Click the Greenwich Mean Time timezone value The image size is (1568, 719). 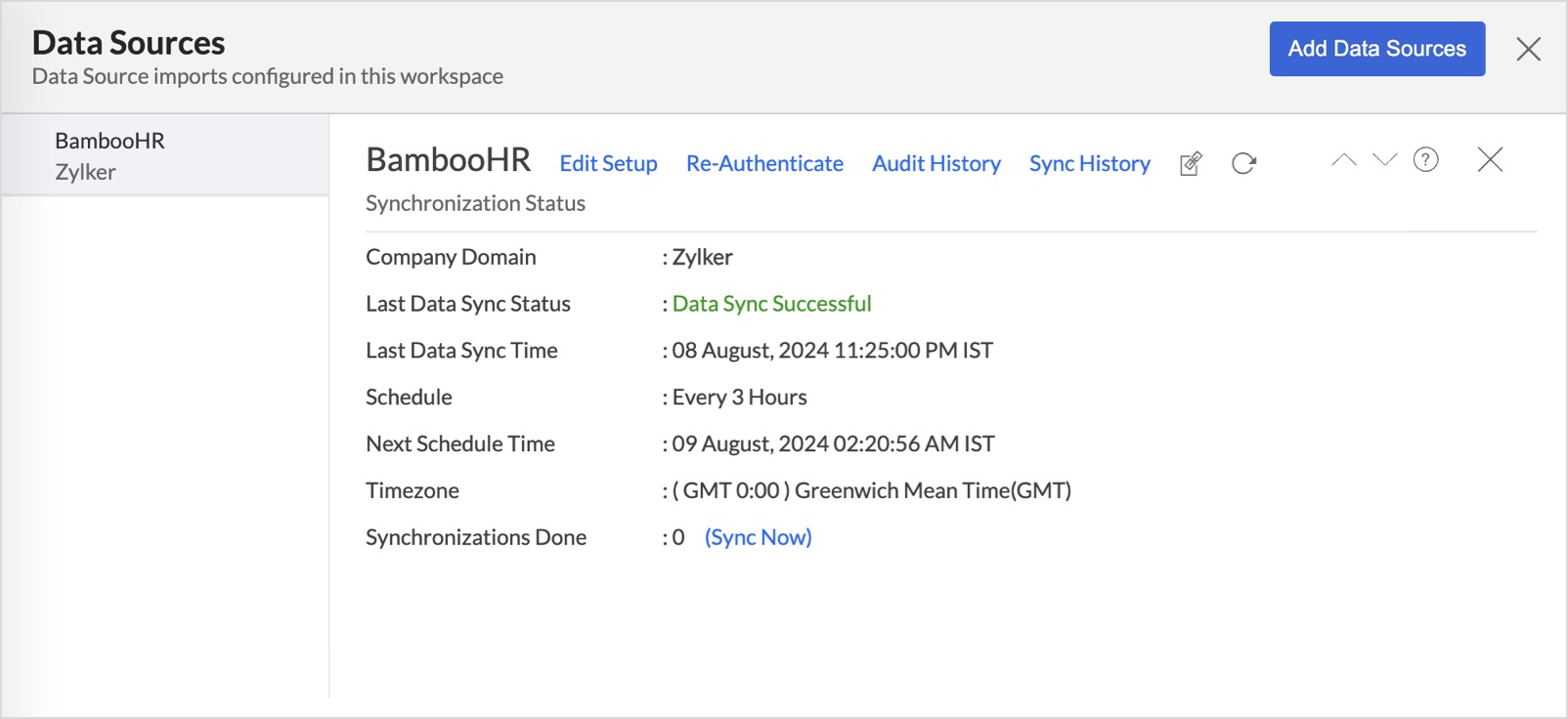point(871,490)
